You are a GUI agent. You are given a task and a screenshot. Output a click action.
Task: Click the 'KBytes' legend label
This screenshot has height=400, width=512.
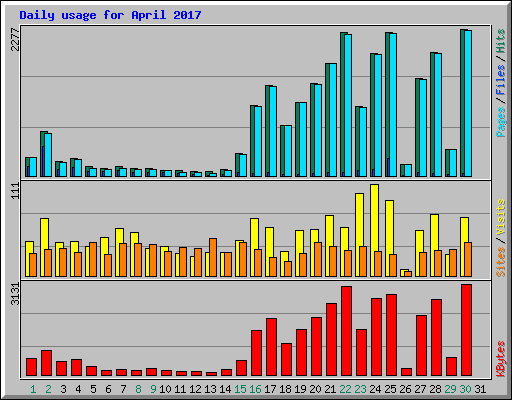(501, 359)
